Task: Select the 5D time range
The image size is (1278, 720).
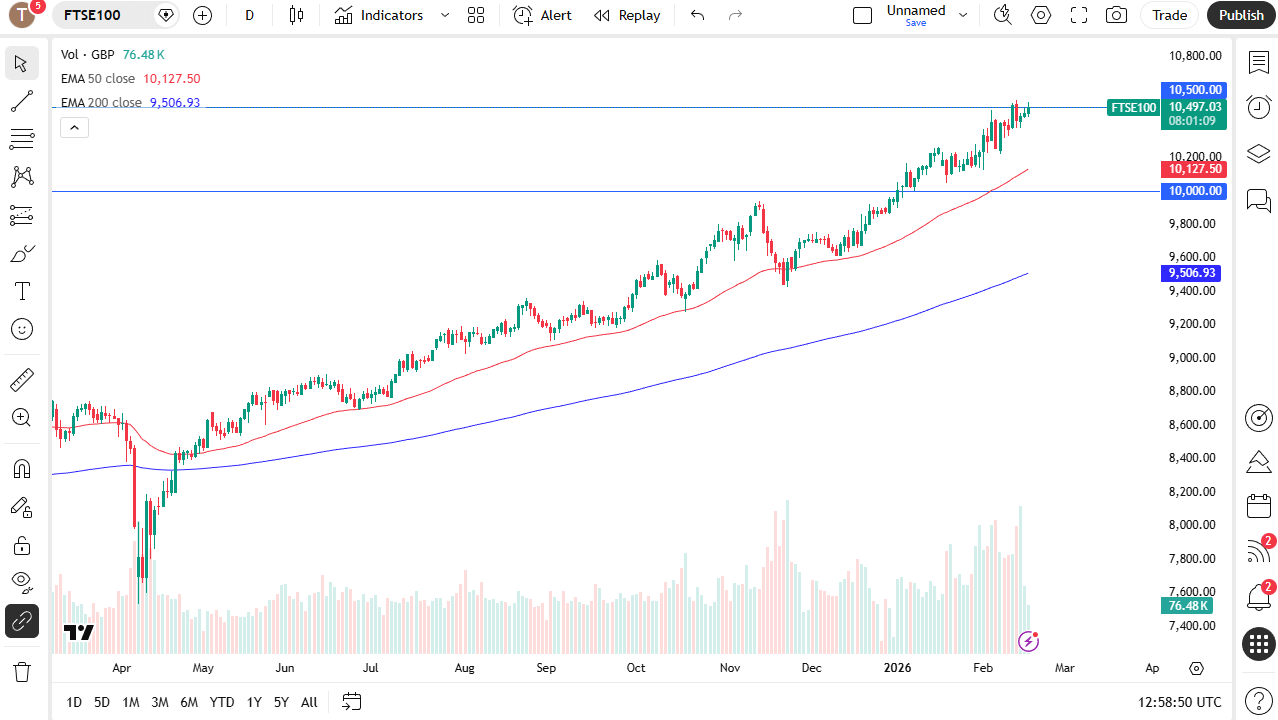Action: [x=102, y=702]
